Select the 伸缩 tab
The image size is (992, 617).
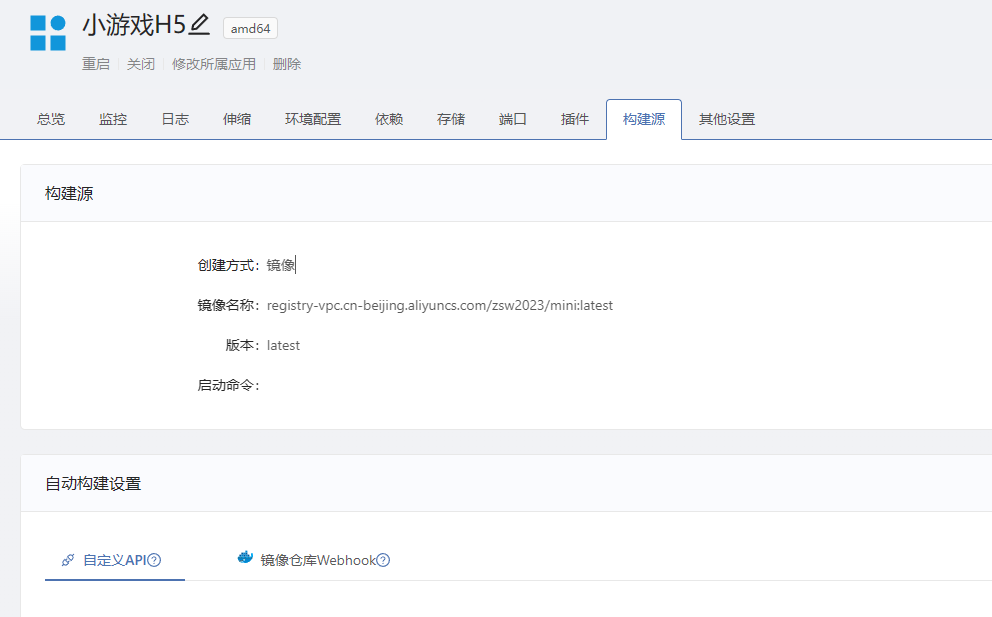[236, 117]
